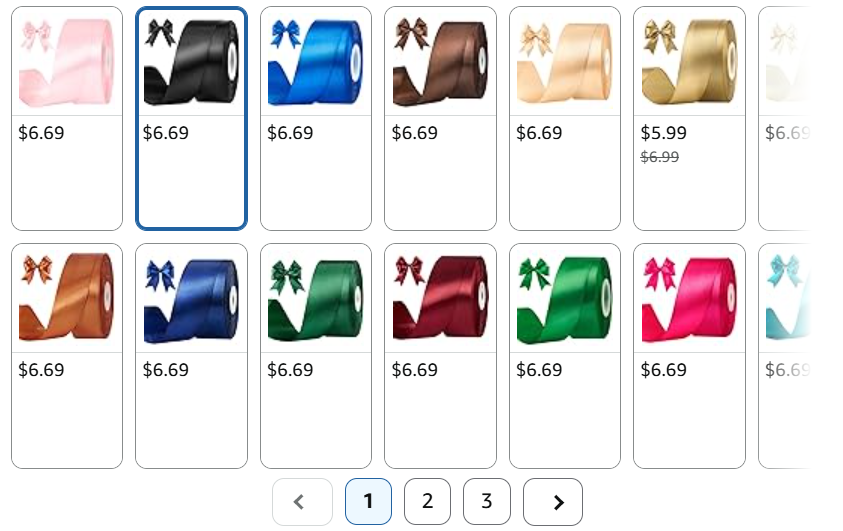
Task: Choose the bright kelly green ribbon
Action: [x=565, y=356]
